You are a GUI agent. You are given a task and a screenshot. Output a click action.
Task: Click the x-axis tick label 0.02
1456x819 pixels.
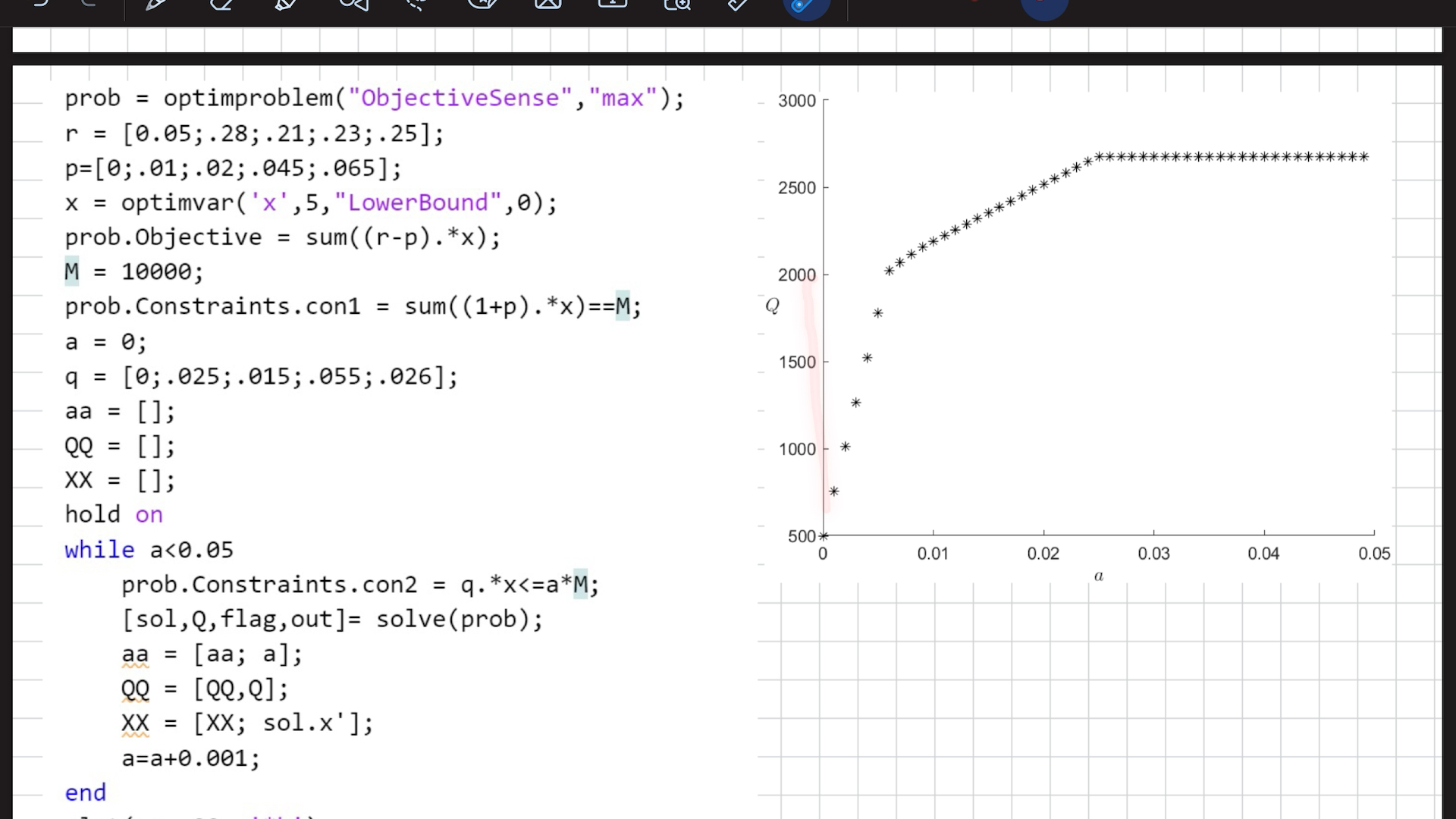pyautogui.click(x=1043, y=554)
